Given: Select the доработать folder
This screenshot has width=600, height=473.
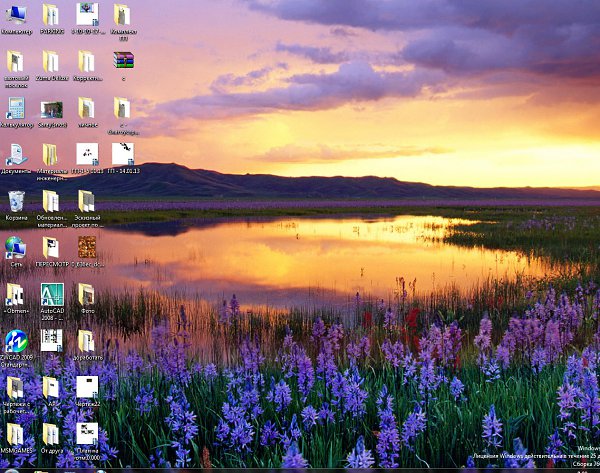Looking at the screenshot, I should [87, 341].
